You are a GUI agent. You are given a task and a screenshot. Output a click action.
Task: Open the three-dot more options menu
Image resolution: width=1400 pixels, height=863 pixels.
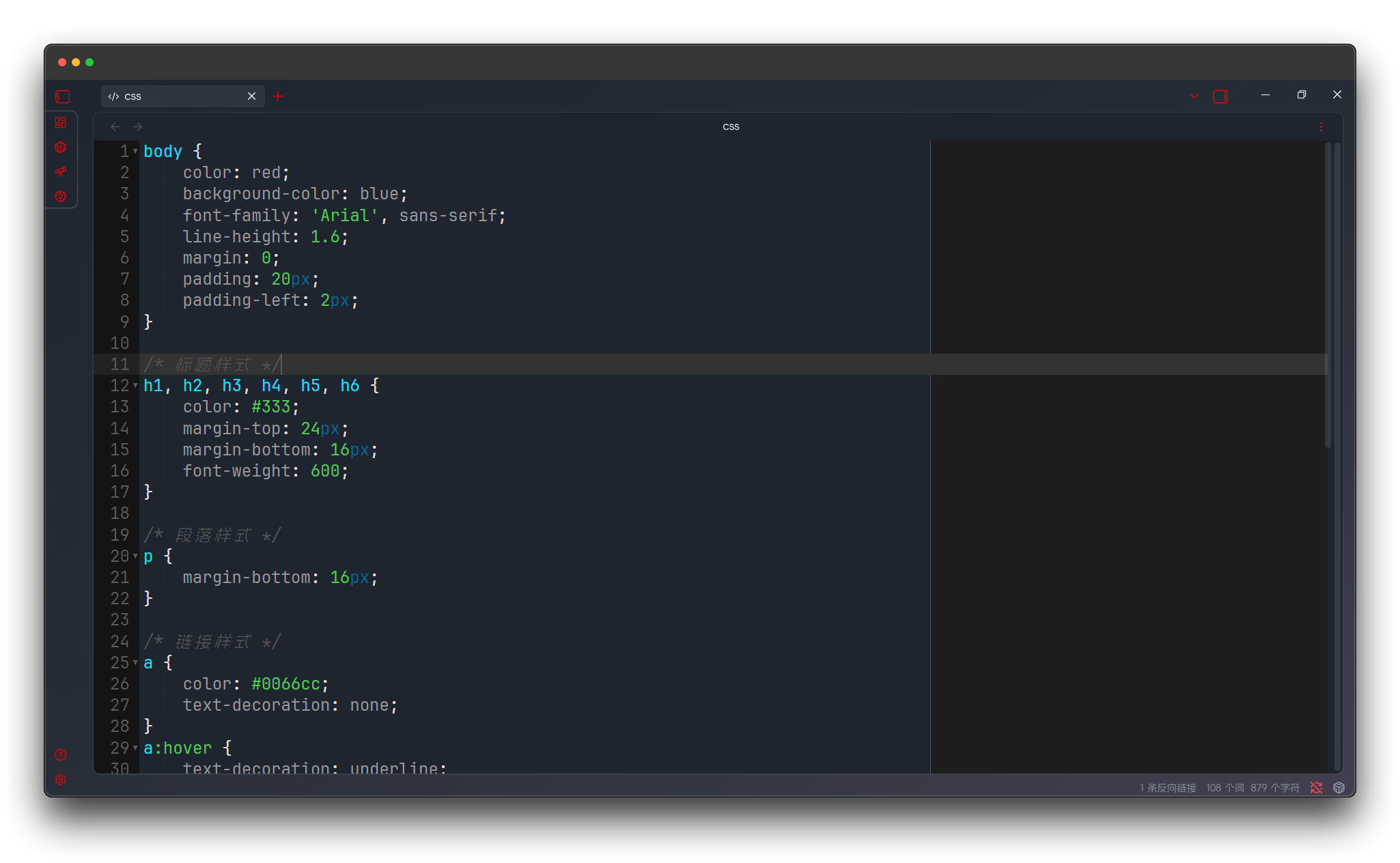[1321, 127]
